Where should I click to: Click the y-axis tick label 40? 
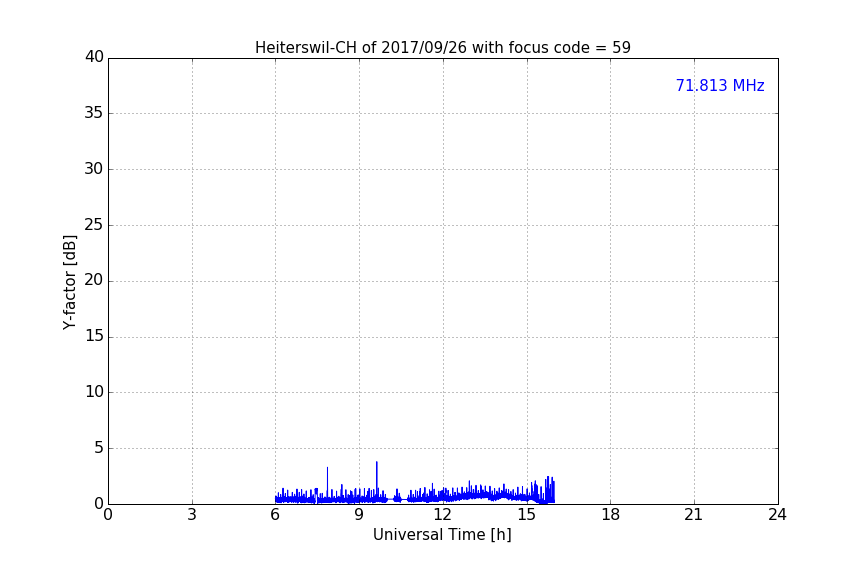94,57
